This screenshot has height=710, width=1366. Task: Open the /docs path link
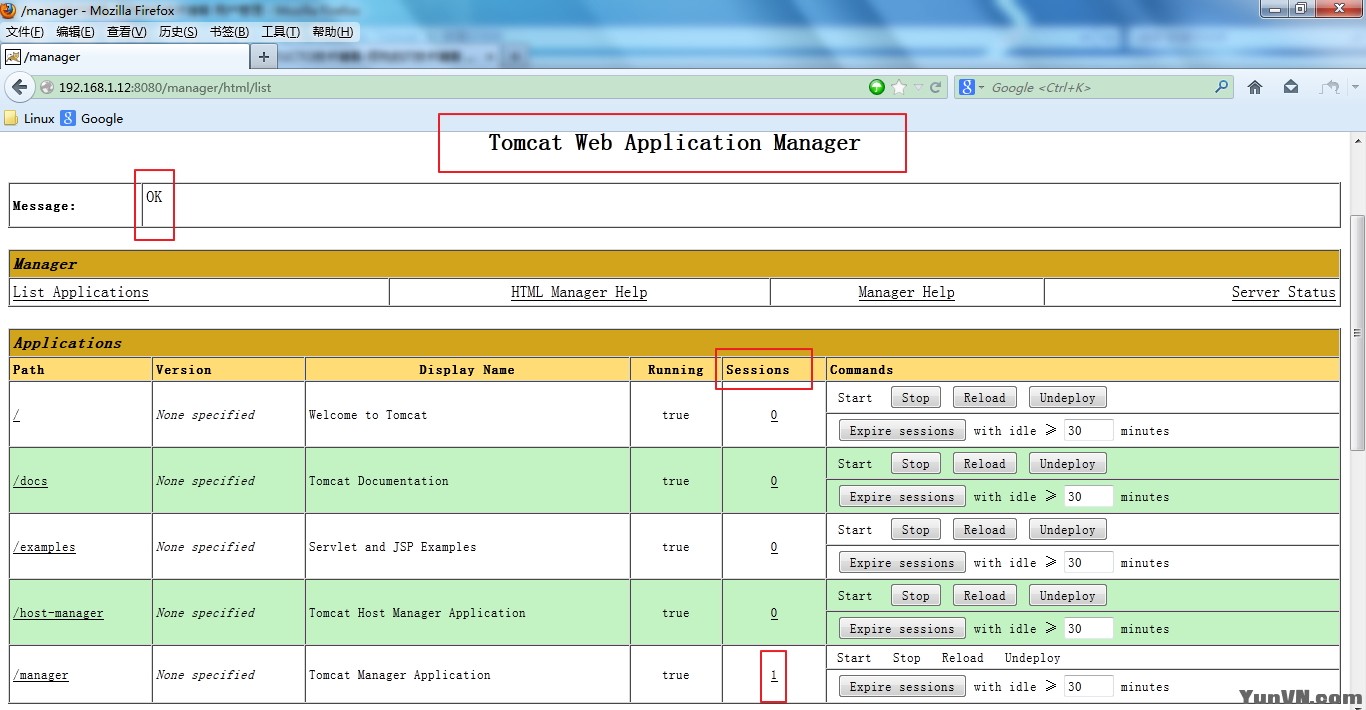pyautogui.click(x=30, y=481)
